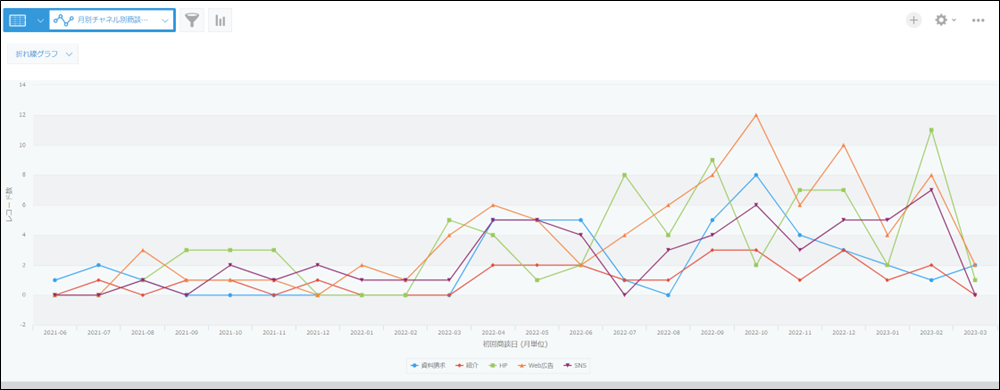Expand the small arrow next to the gear

pyautogui.click(x=953, y=20)
